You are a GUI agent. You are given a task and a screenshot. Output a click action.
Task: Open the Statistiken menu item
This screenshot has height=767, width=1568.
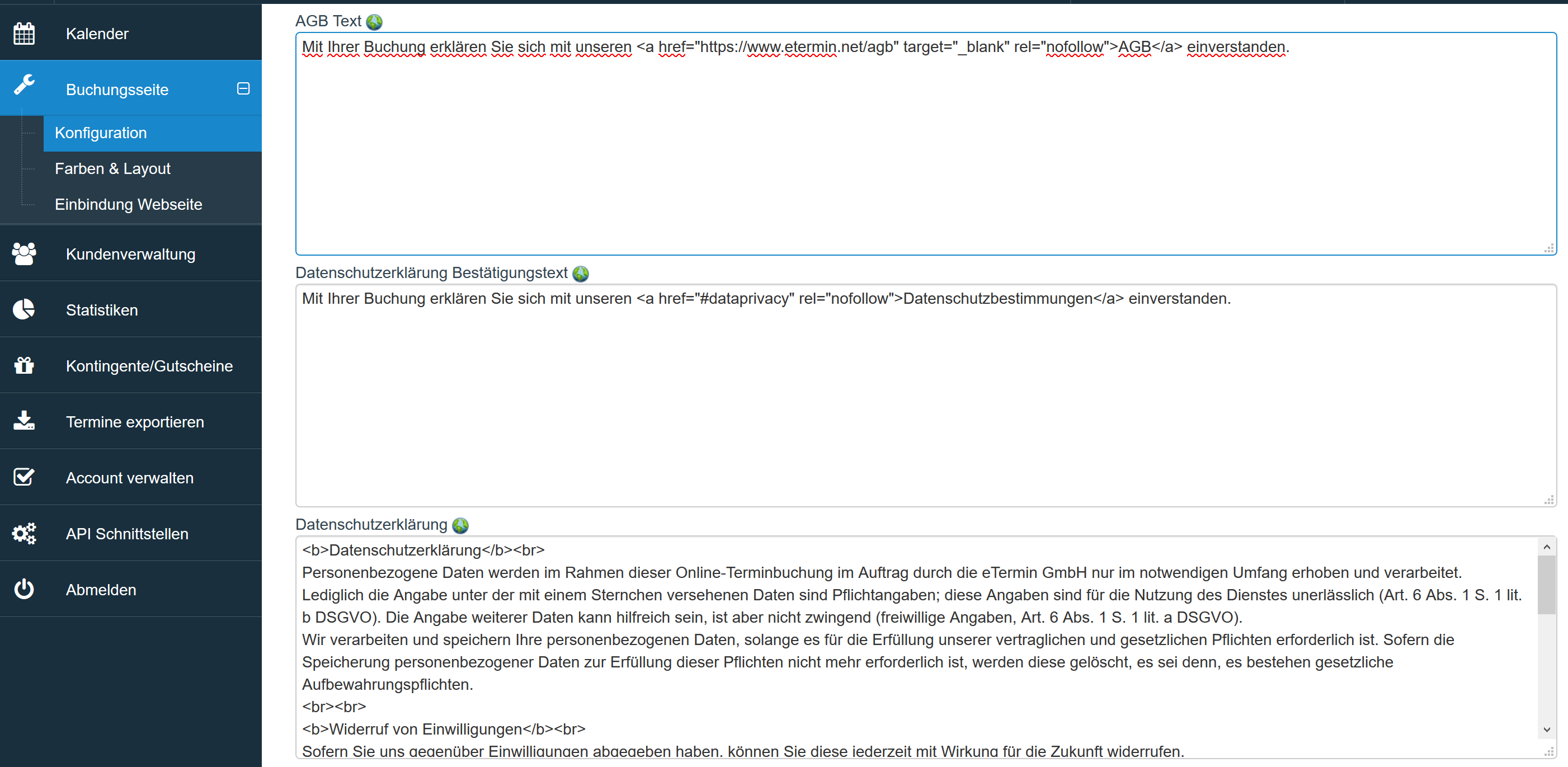pos(131,310)
